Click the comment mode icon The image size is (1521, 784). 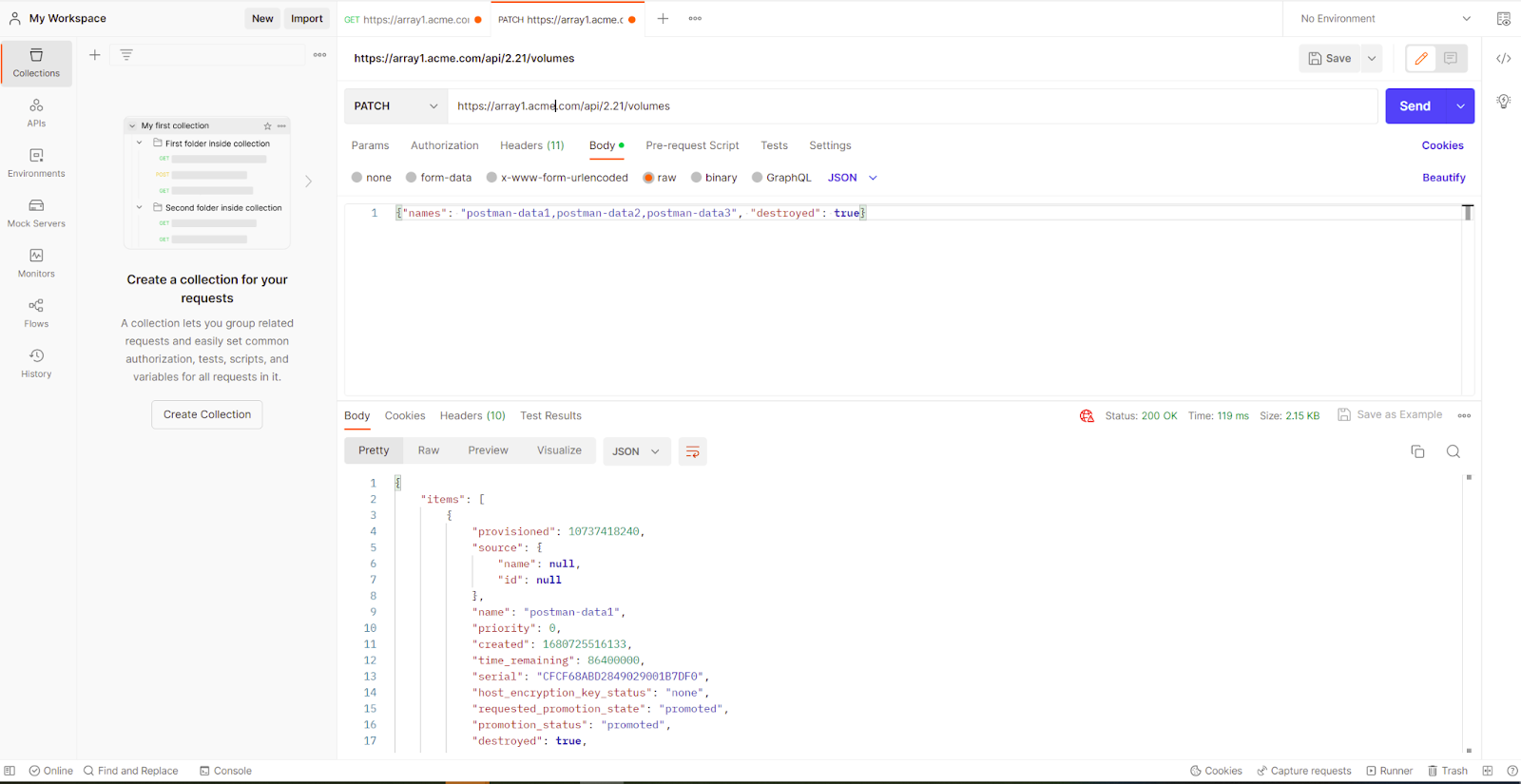click(x=1451, y=59)
